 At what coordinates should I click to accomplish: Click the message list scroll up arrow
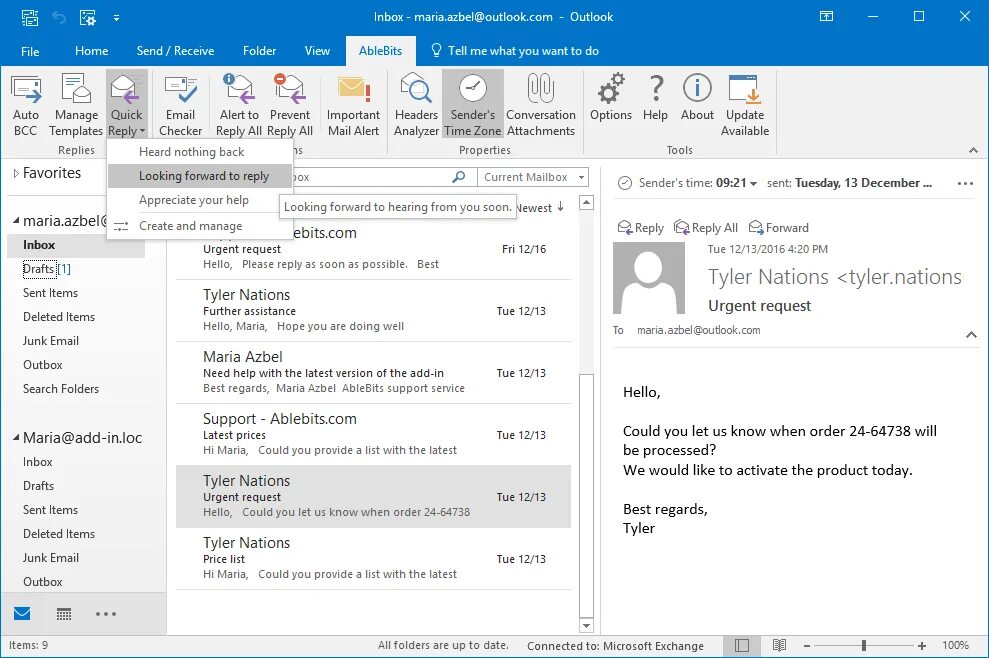tap(586, 203)
